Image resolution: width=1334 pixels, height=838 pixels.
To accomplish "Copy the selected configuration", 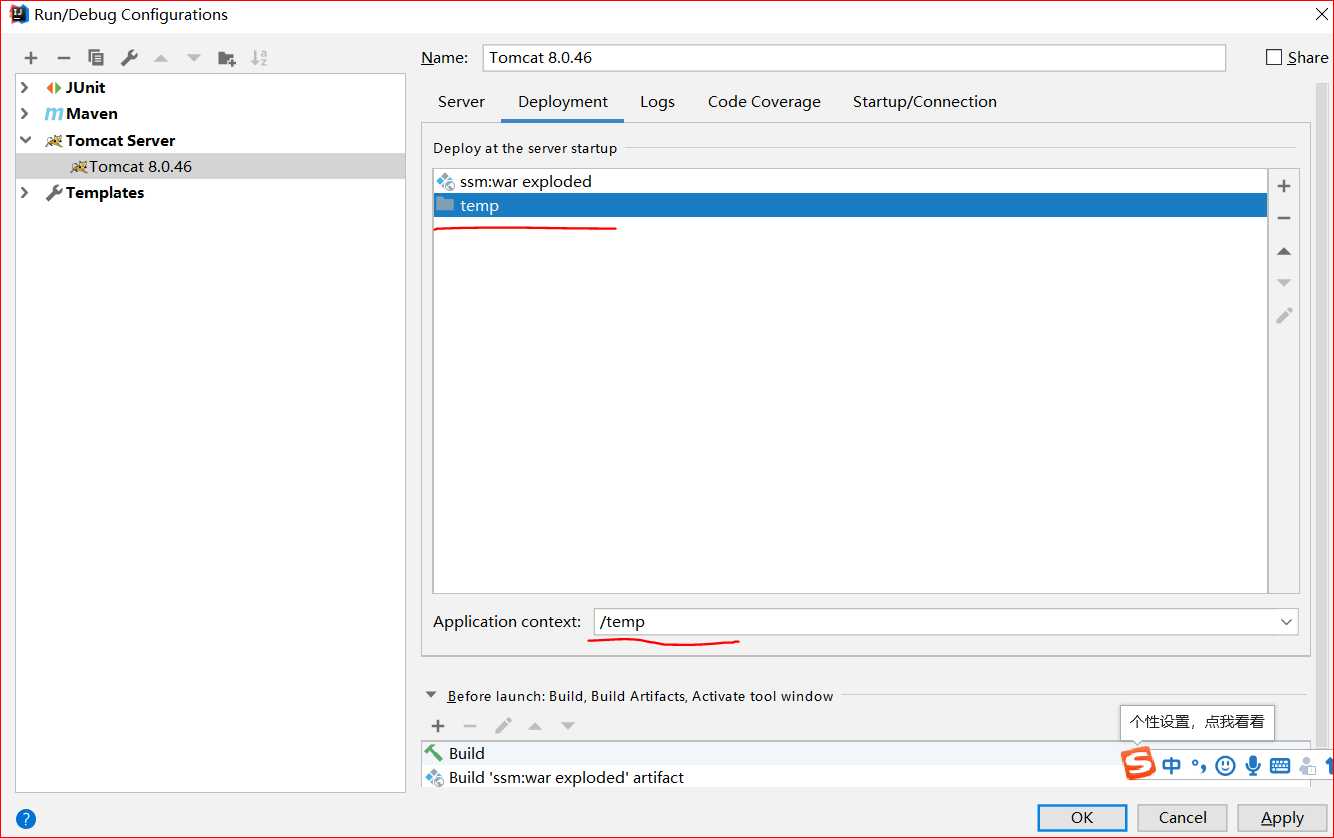I will pyautogui.click(x=96, y=58).
